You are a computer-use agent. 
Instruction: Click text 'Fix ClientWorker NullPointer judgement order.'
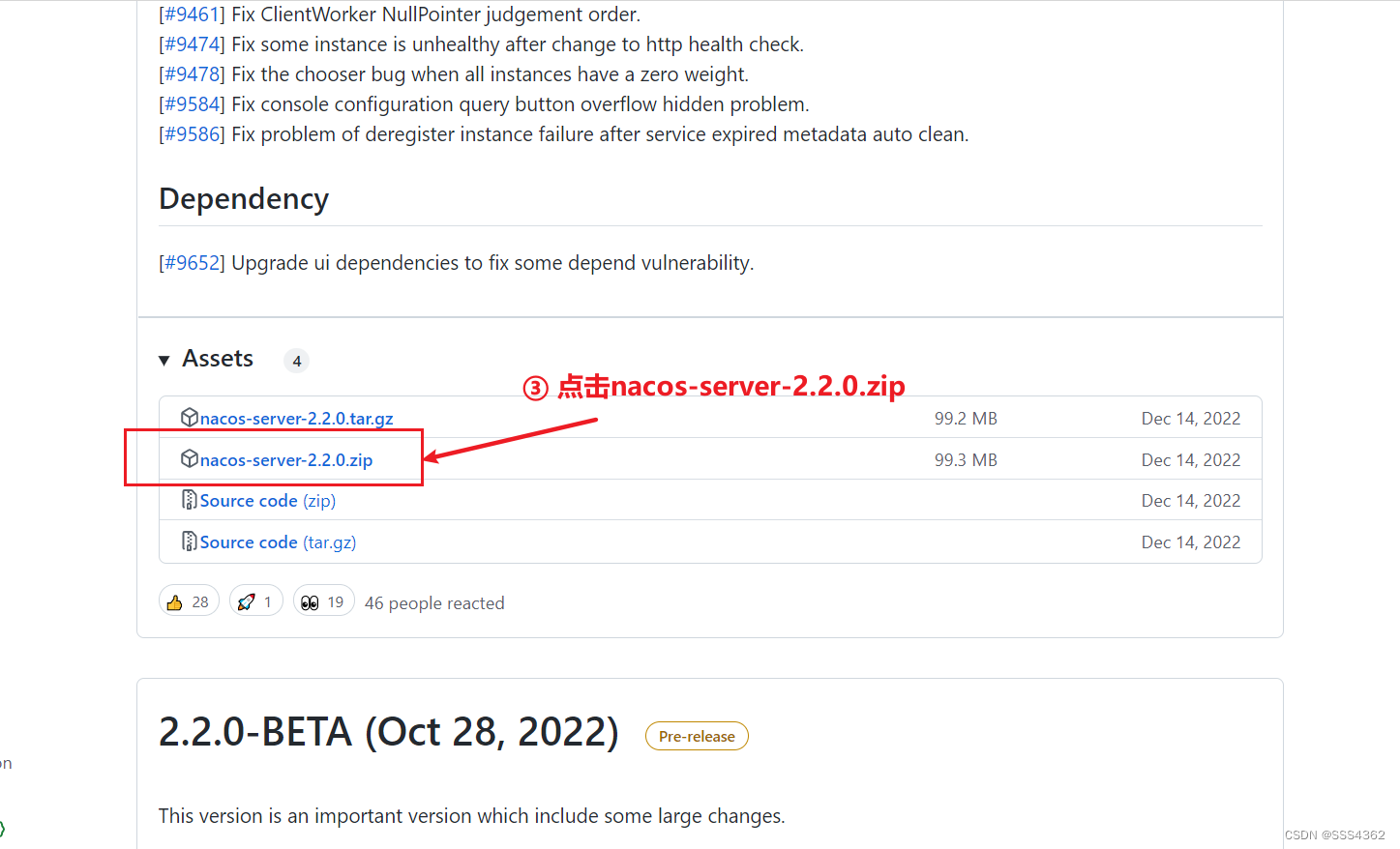click(436, 15)
